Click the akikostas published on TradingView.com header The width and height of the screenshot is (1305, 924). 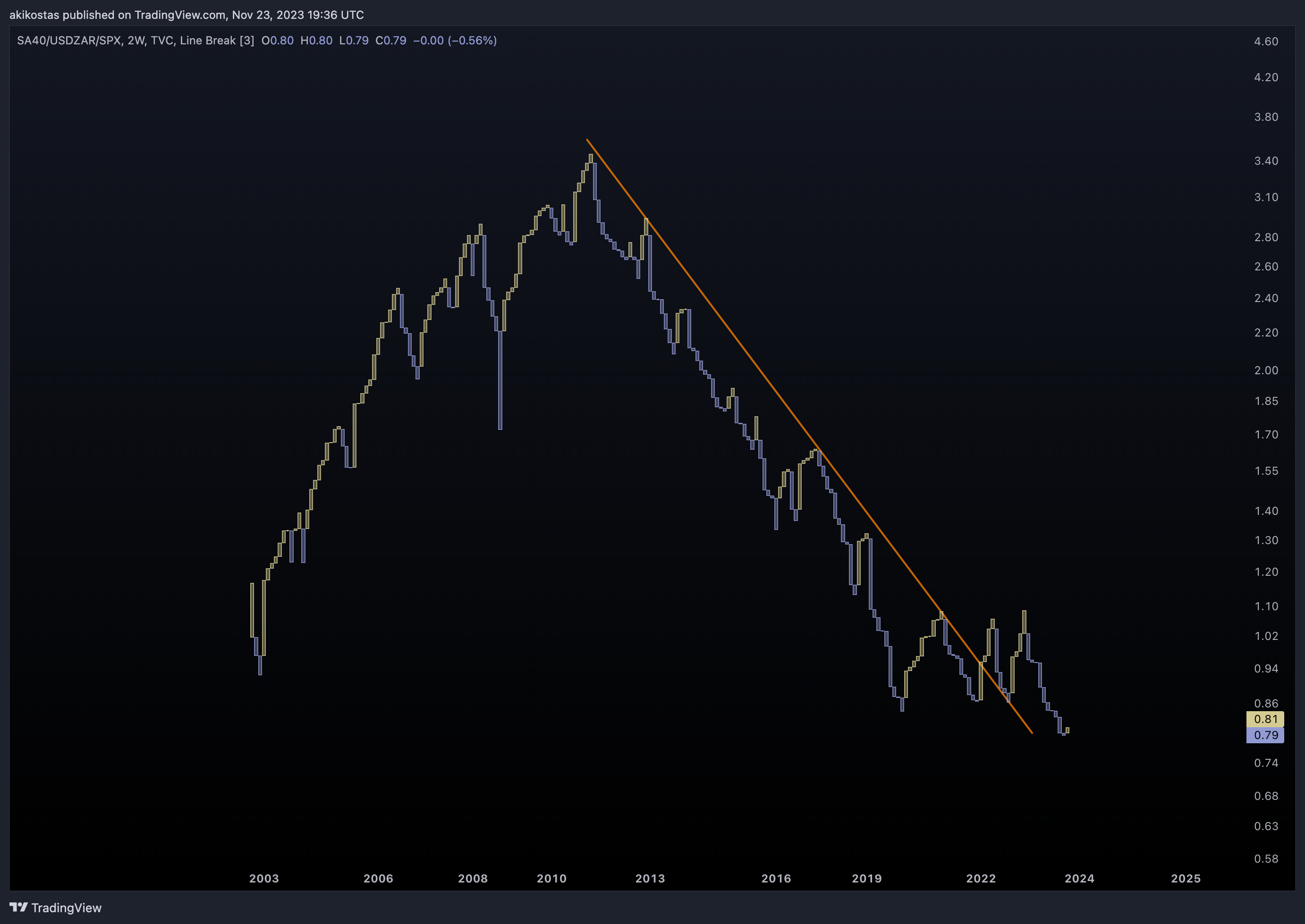(186, 15)
